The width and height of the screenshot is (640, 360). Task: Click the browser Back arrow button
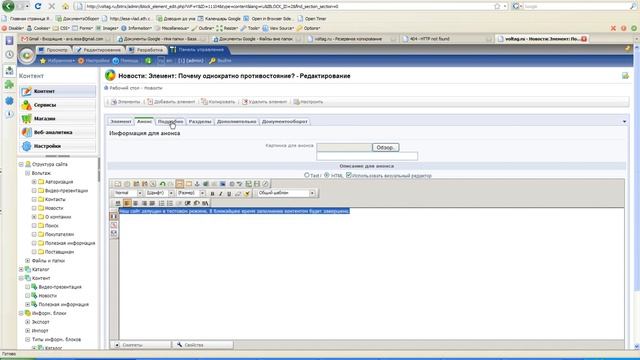(x=8, y=6)
